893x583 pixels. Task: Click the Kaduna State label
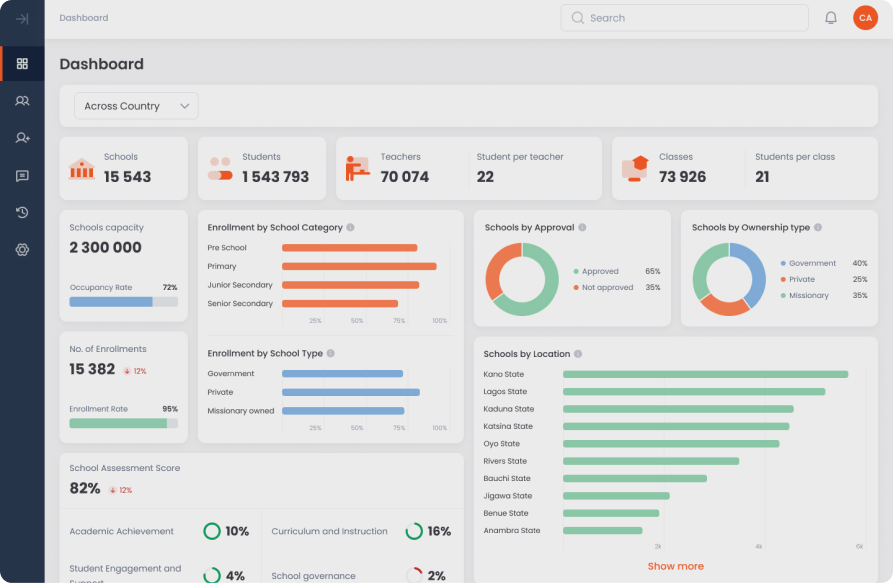[509, 409]
